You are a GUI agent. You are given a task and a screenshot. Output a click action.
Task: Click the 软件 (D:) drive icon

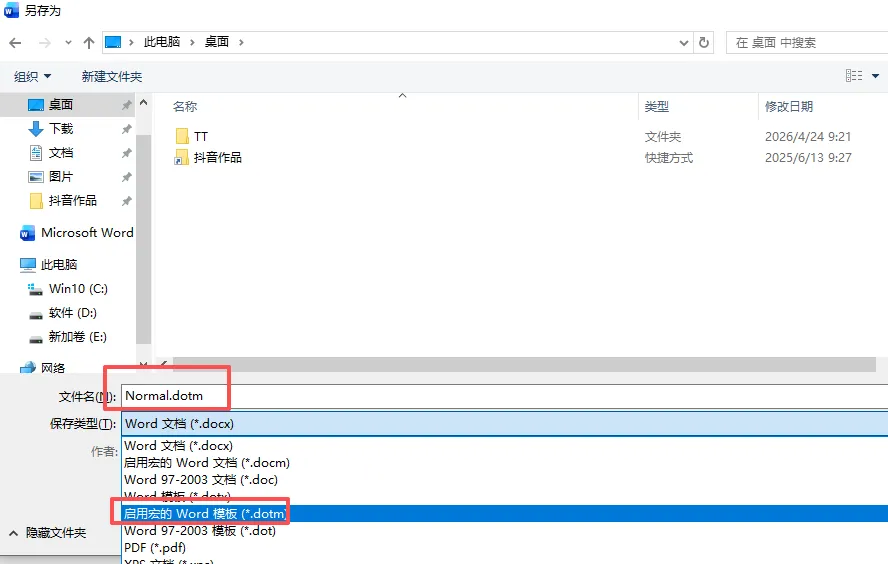36,315
